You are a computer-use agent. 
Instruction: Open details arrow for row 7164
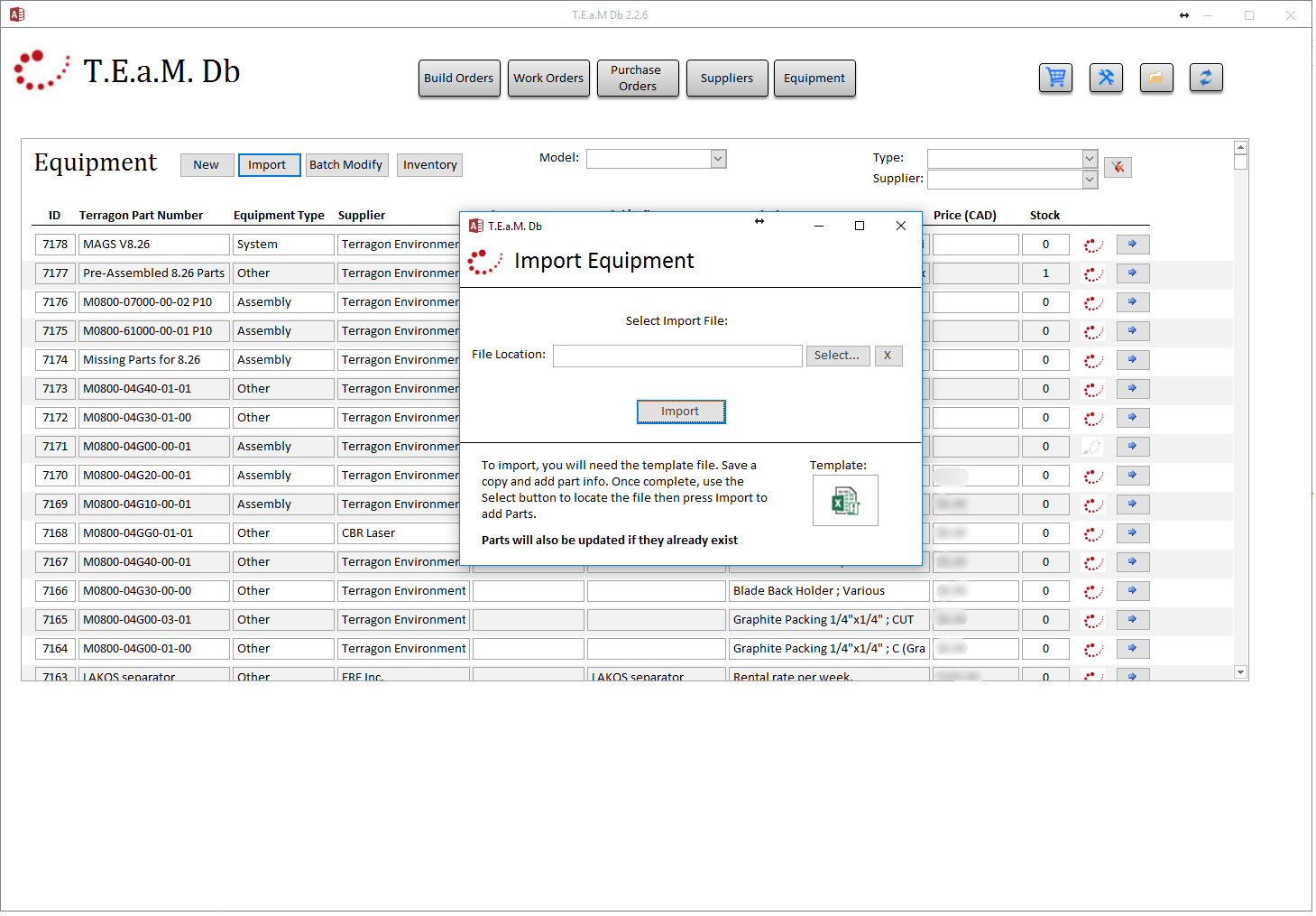coord(1133,649)
